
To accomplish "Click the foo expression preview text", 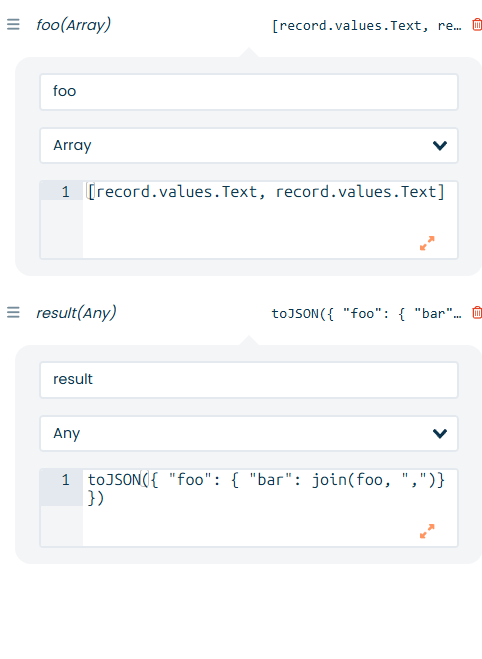I will point(366,26).
